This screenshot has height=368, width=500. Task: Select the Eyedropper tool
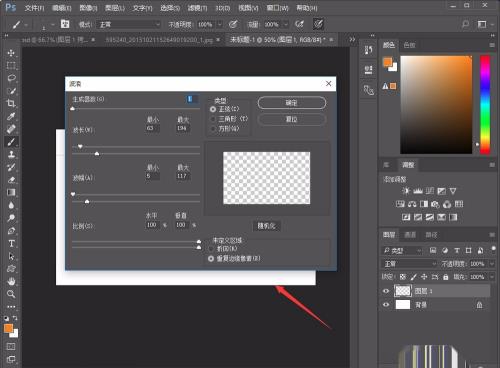pyautogui.click(x=11, y=116)
